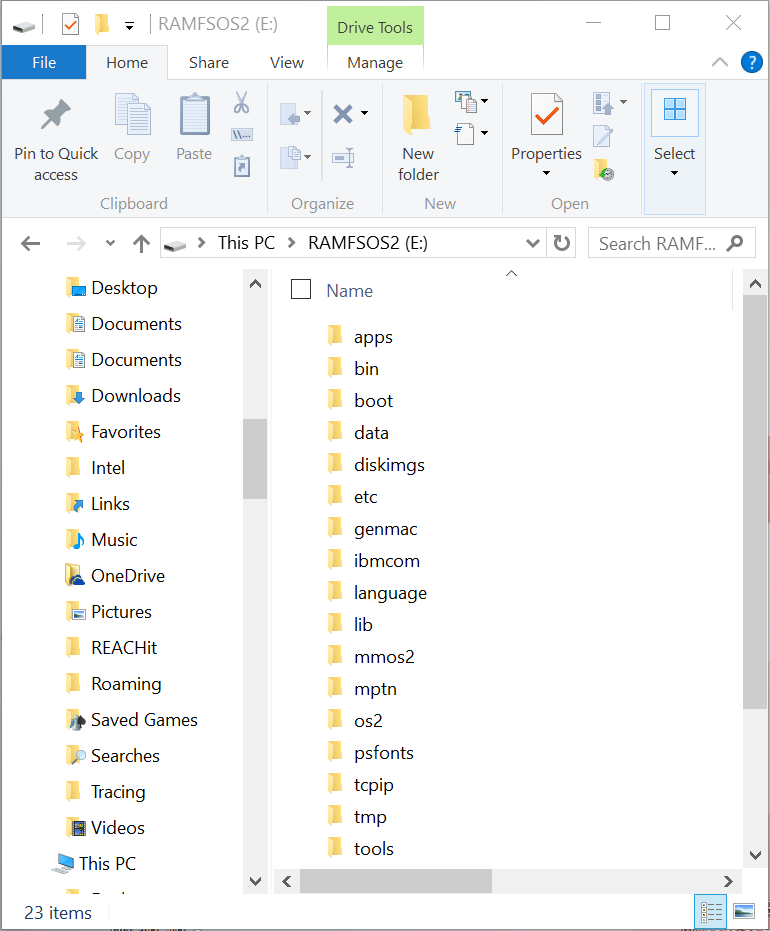Switch to the View tab
The height and width of the screenshot is (931, 770).
287,62
